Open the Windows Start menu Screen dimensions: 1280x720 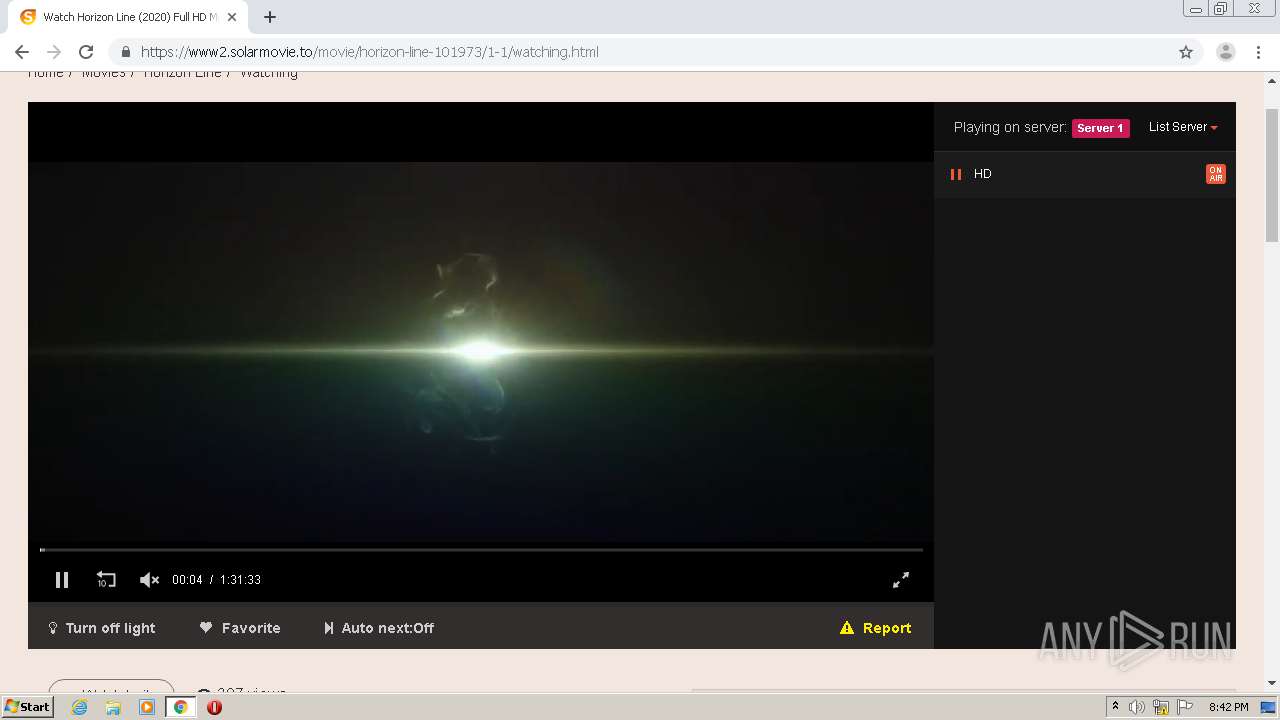28,707
